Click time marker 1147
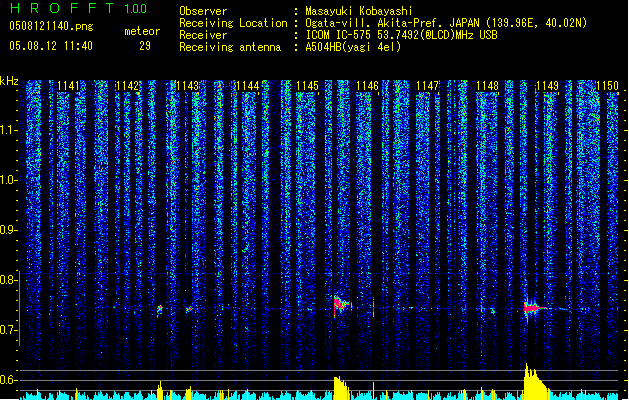Viewport: 629px width, 400px height. pyautogui.click(x=428, y=86)
